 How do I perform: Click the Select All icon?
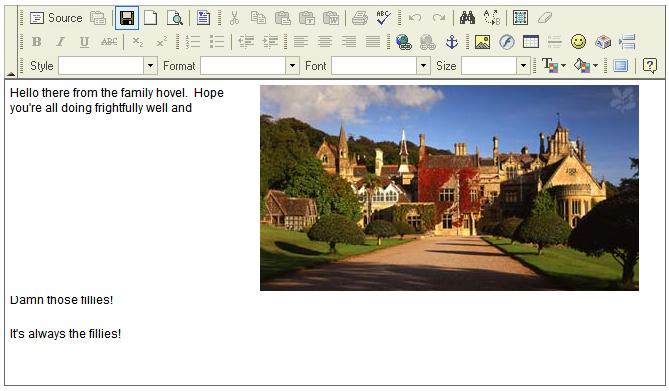coord(521,18)
